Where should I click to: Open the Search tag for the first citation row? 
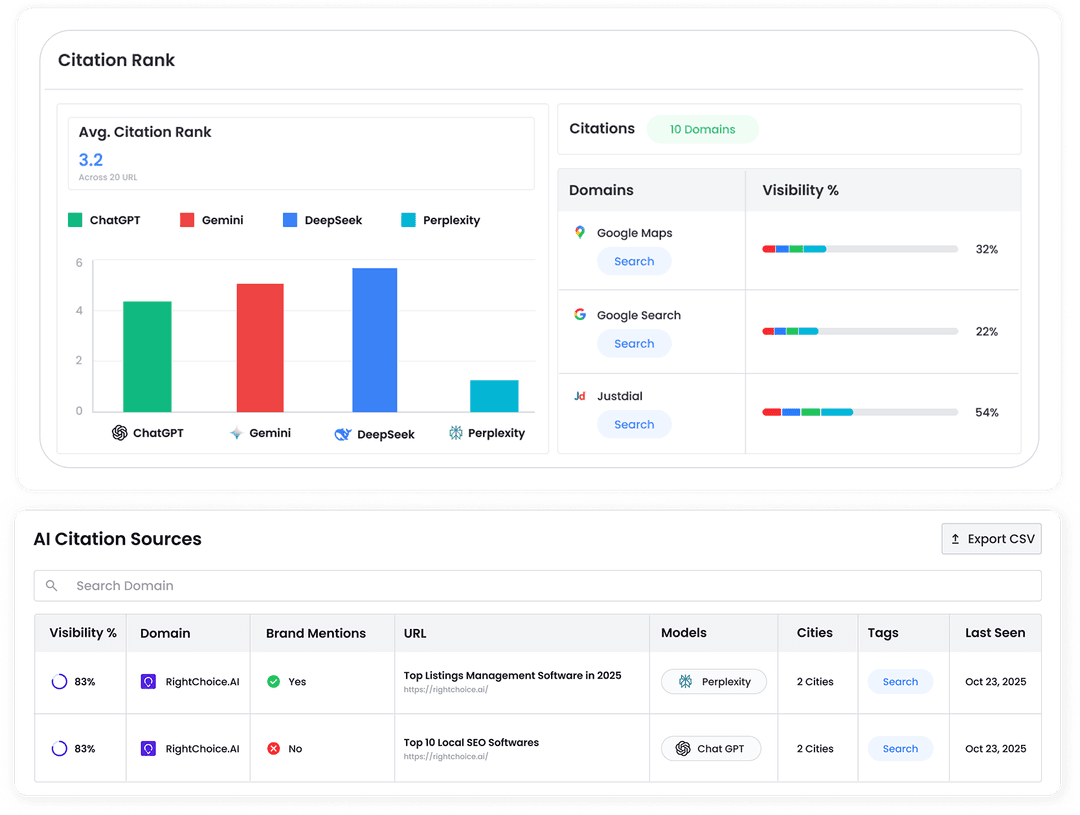pos(900,681)
